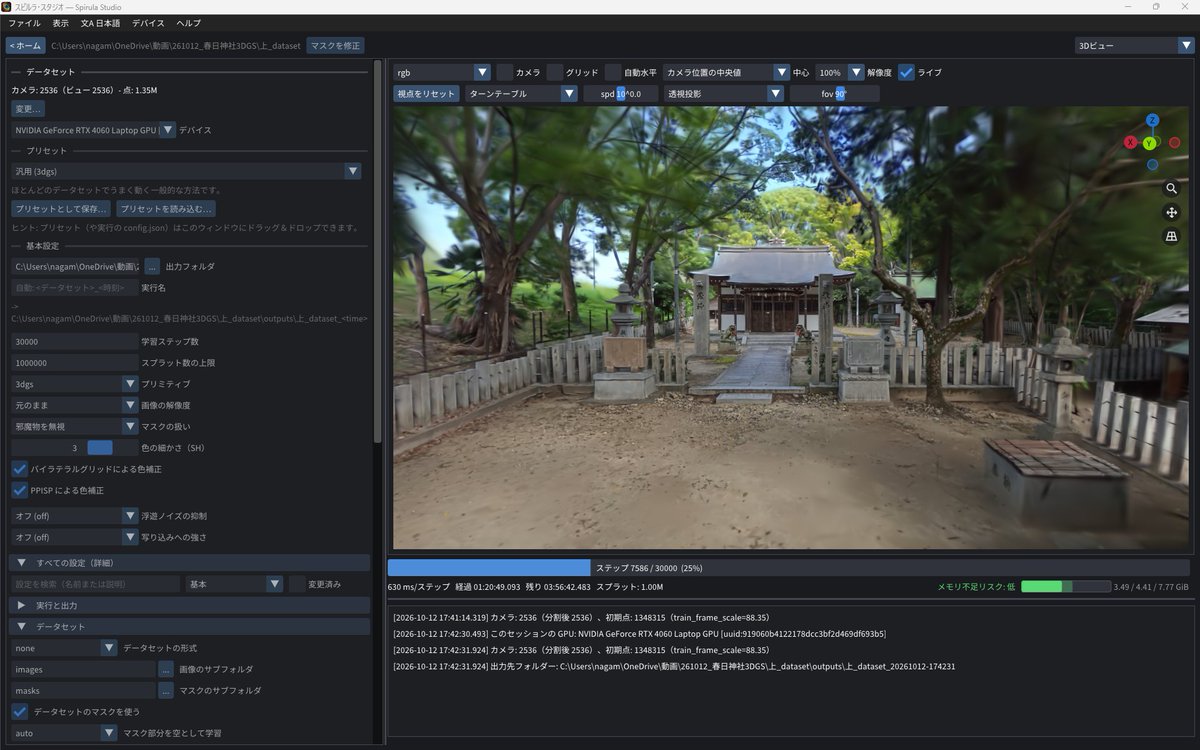Screen dimensions: 1200x750
Task: Open the ターンテーブル navigation mode dropdown
Action: click(521, 93)
